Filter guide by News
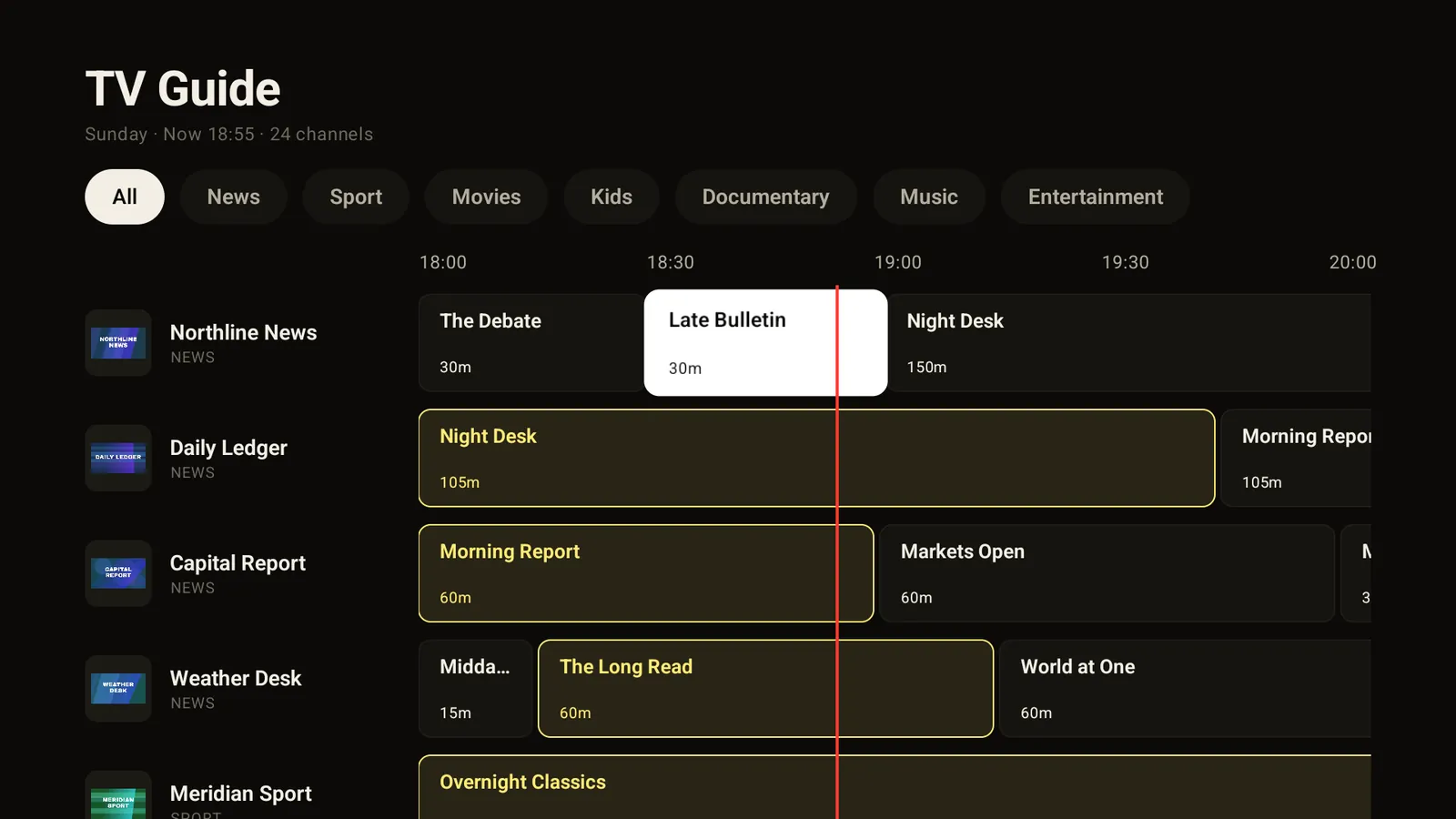Image resolution: width=1456 pixels, height=819 pixels. click(234, 197)
